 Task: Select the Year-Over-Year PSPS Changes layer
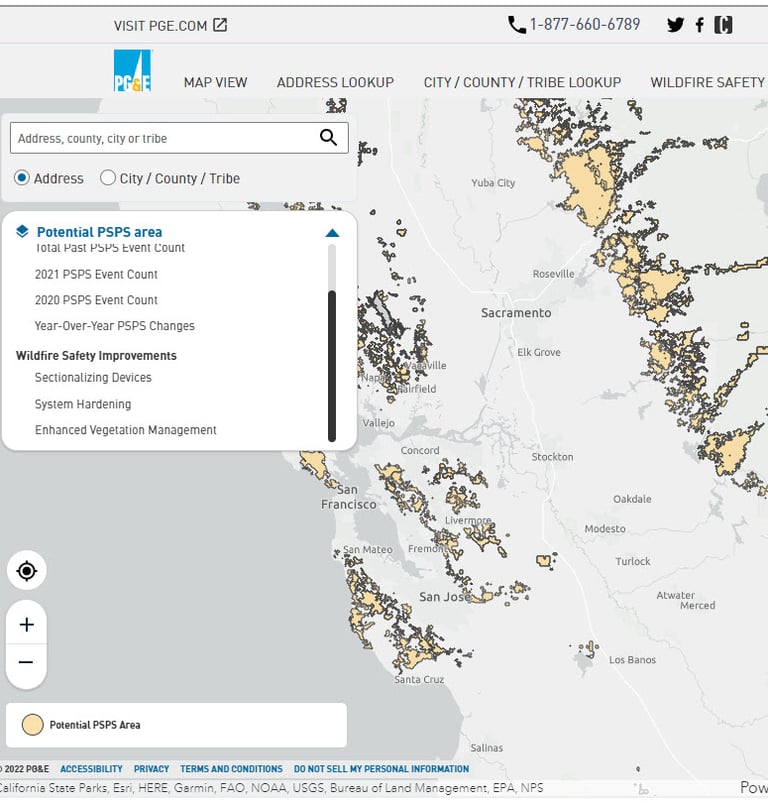(x=115, y=326)
